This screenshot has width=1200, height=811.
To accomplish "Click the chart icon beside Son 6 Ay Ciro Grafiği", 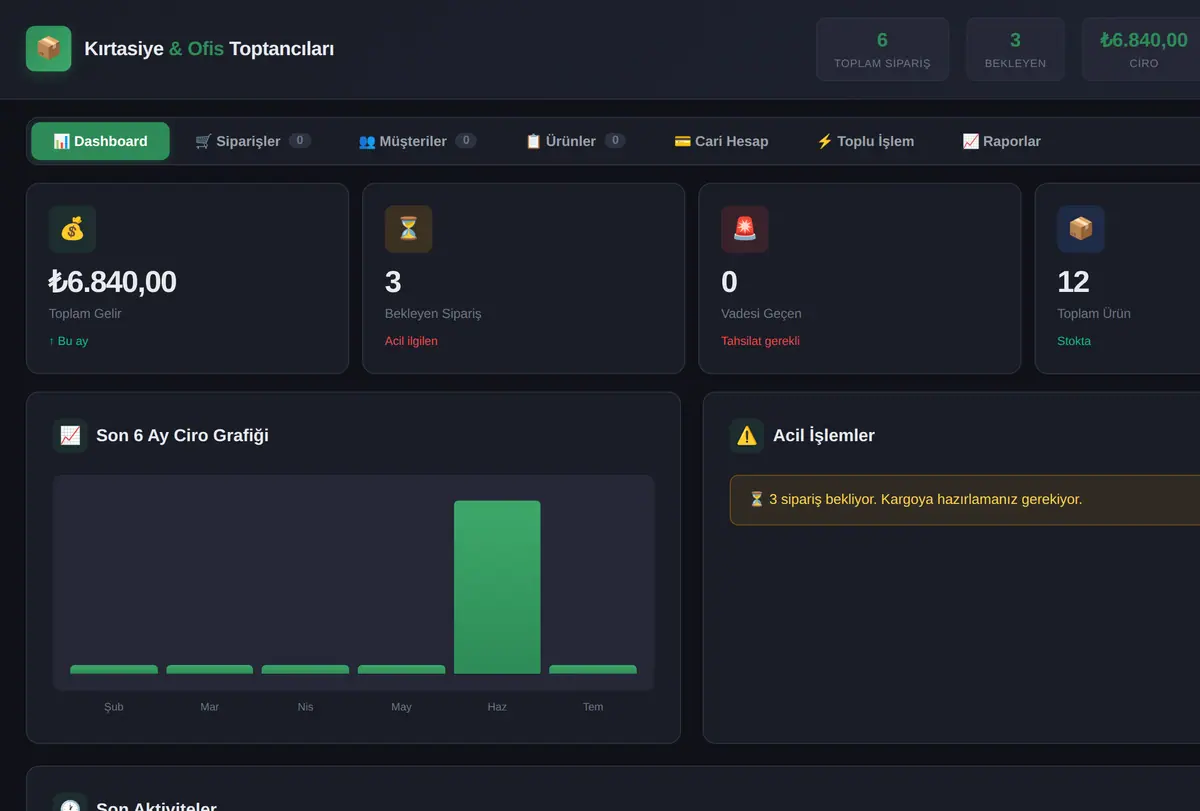I will tap(70, 435).
